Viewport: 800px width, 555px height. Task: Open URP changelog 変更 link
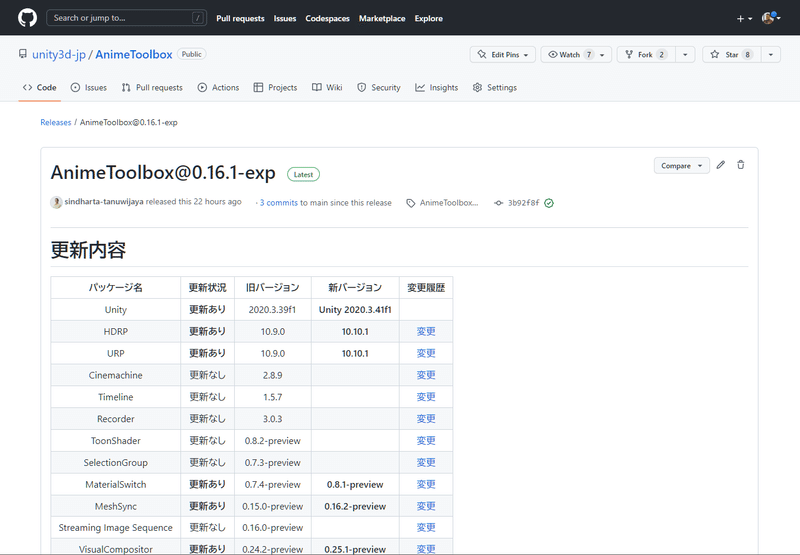click(x=426, y=354)
